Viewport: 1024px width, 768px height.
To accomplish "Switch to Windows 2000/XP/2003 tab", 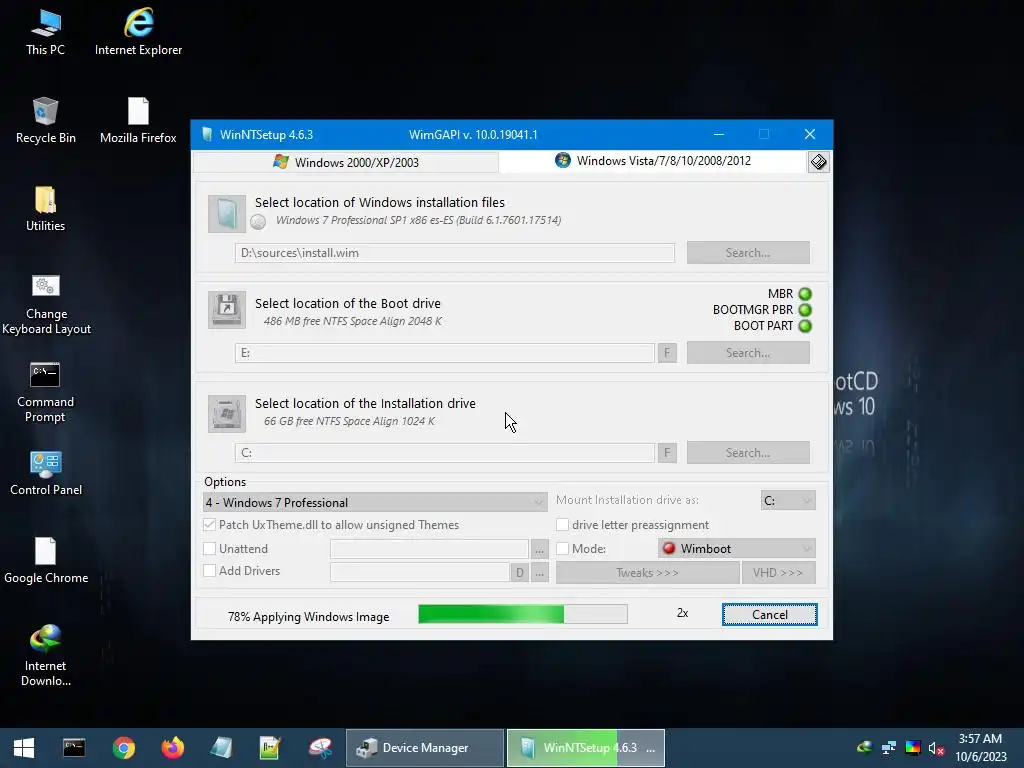I will click(x=346, y=162).
